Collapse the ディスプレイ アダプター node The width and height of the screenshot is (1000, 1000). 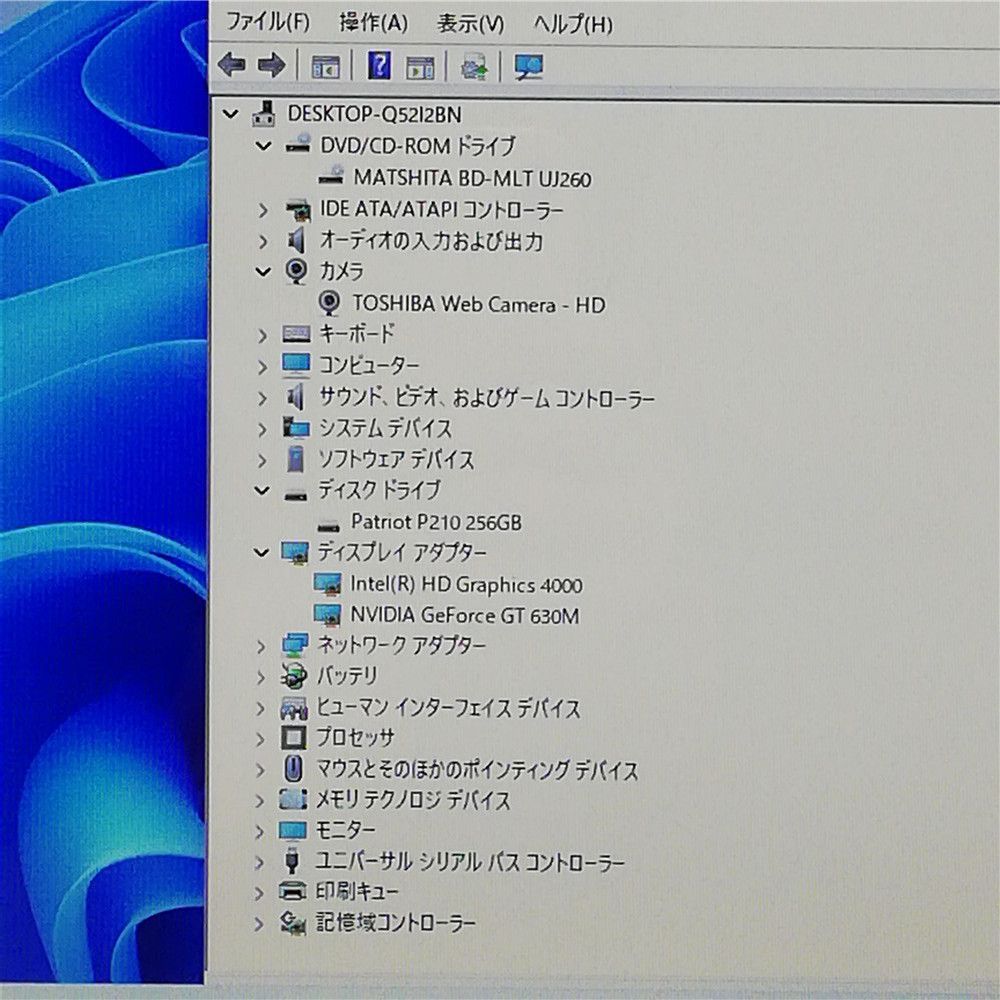pos(261,552)
